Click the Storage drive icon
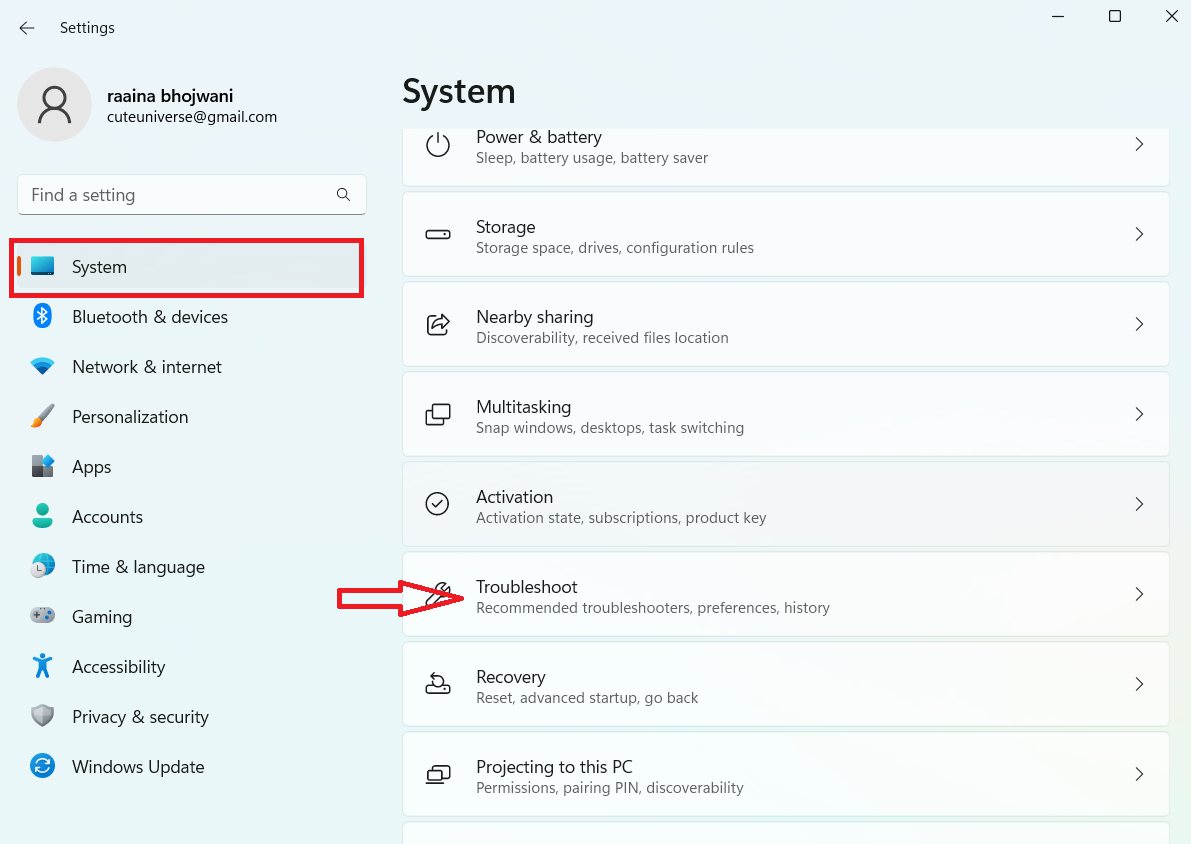This screenshot has width=1191, height=844. 438,235
